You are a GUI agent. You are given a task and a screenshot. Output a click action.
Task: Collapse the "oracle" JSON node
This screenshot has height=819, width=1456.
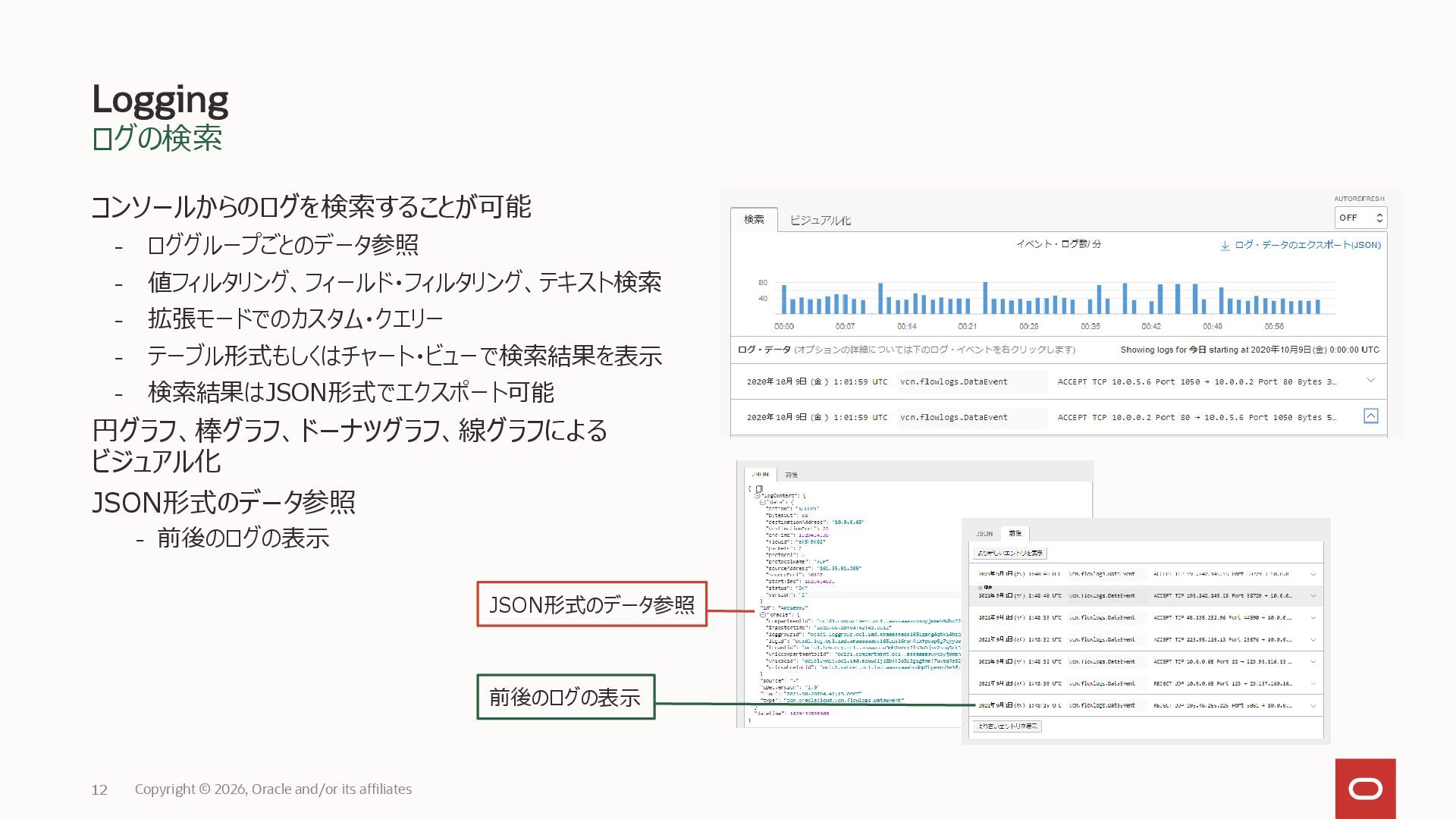tap(763, 615)
